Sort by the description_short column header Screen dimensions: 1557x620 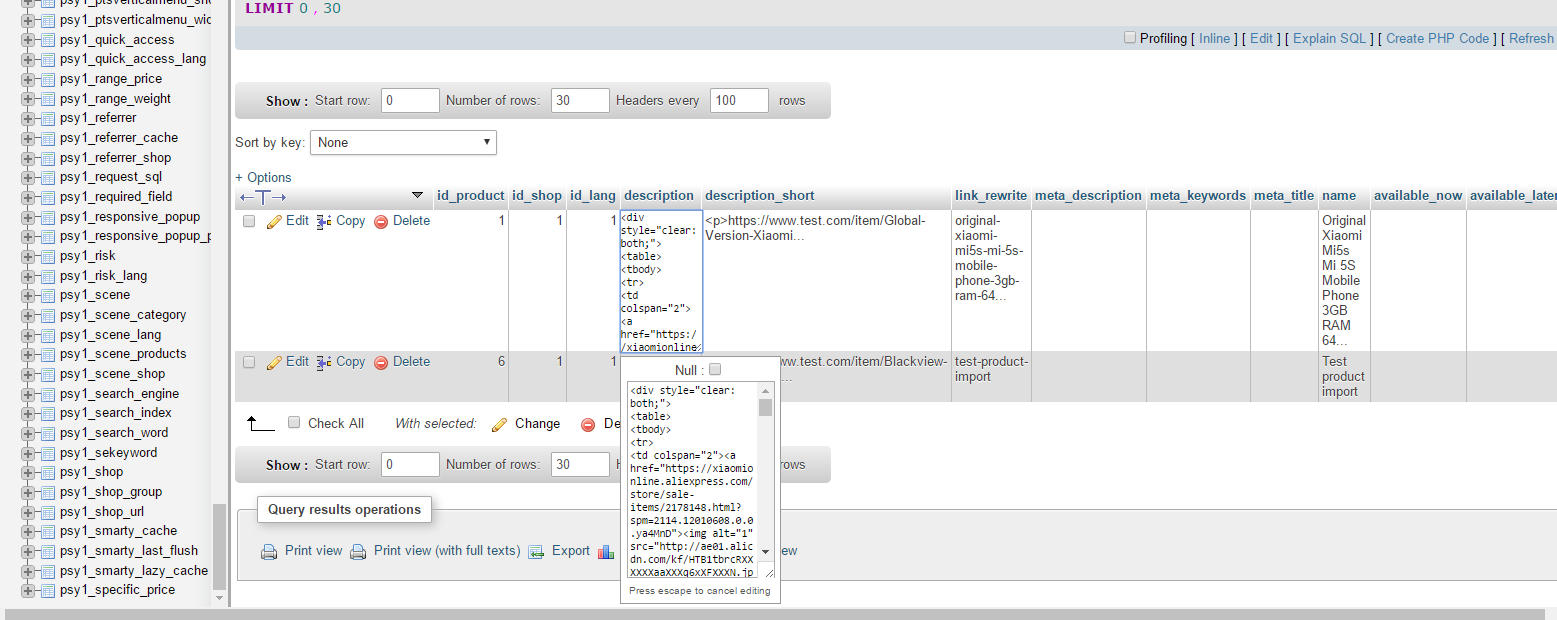point(760,196)
